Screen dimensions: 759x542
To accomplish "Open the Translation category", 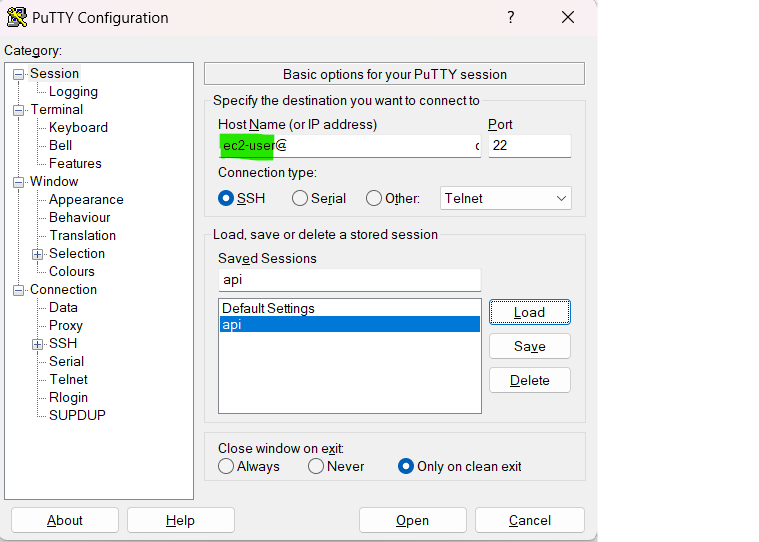I will tap(83, 235).
